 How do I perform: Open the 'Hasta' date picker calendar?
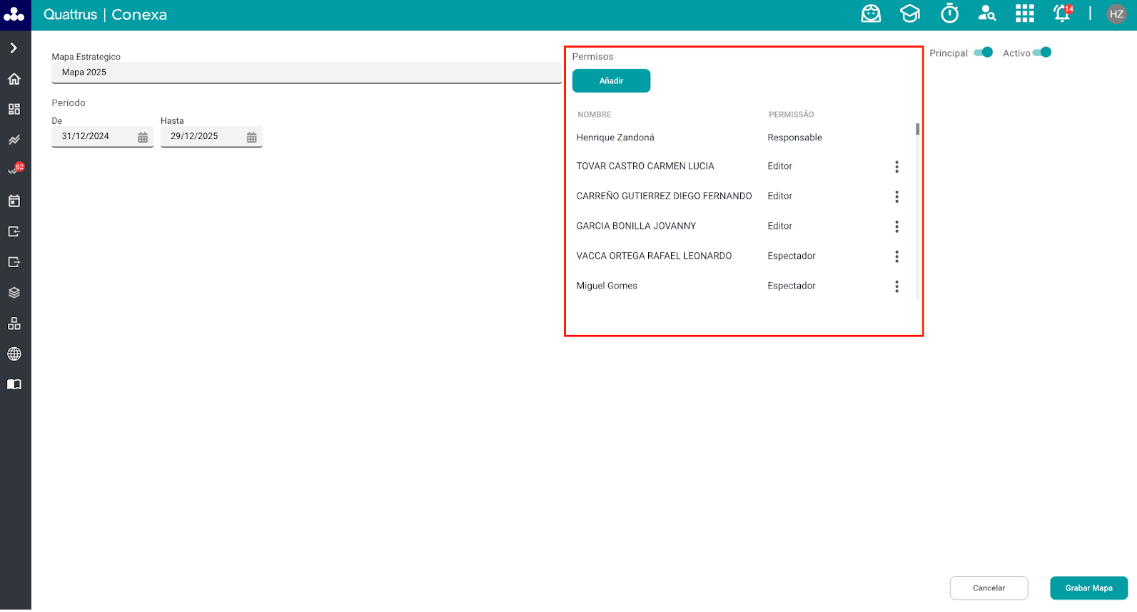(x=252, y=137)
